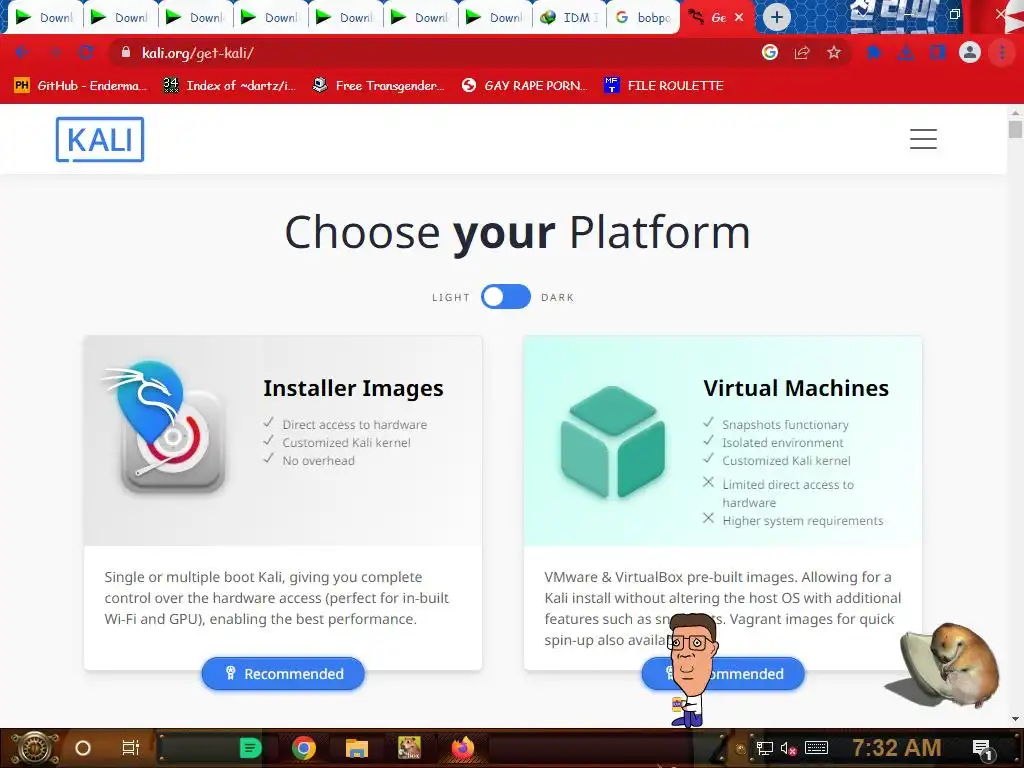The image size is (1024, 768).
Task: Reload the kali.org page
Action: click(86, 53)
